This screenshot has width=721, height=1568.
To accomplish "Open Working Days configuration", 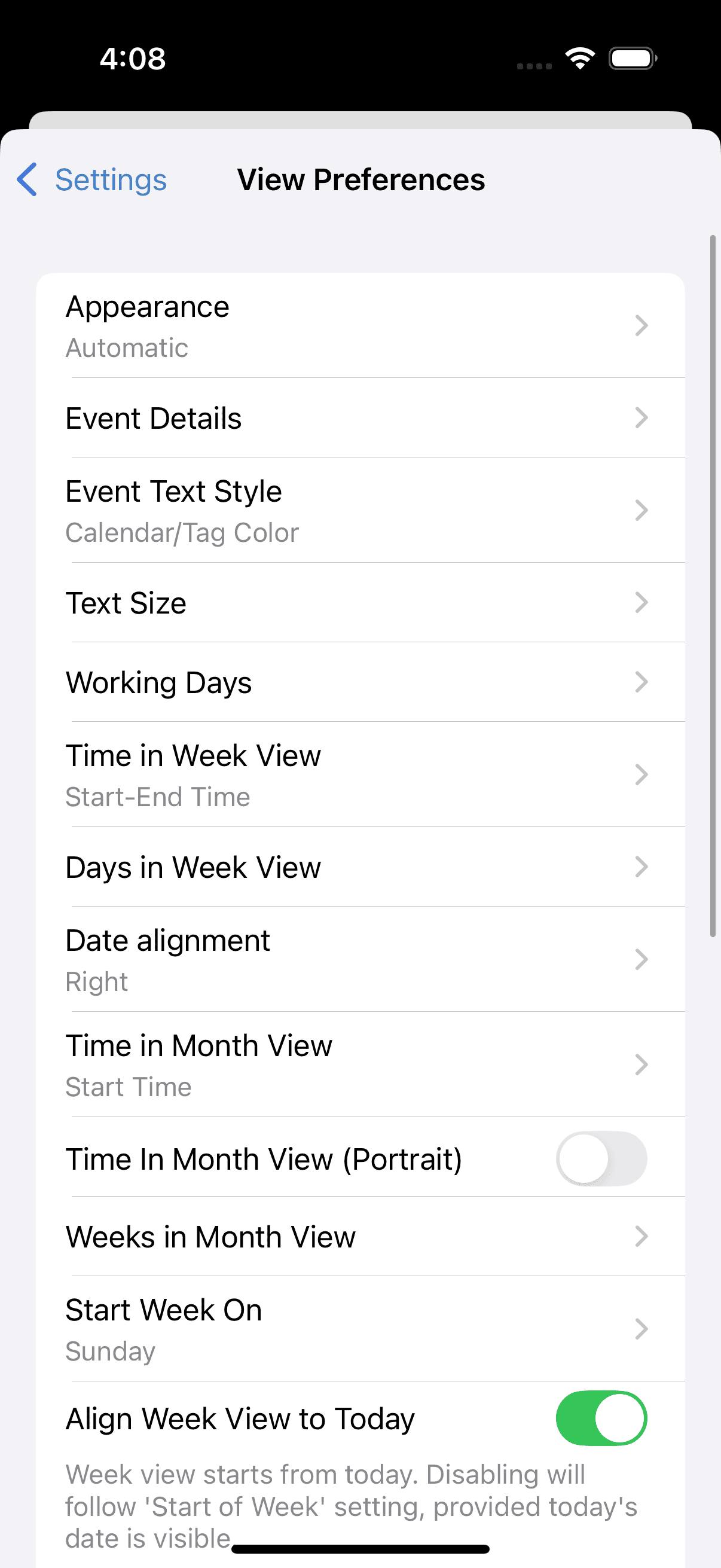I will point(360,682).
